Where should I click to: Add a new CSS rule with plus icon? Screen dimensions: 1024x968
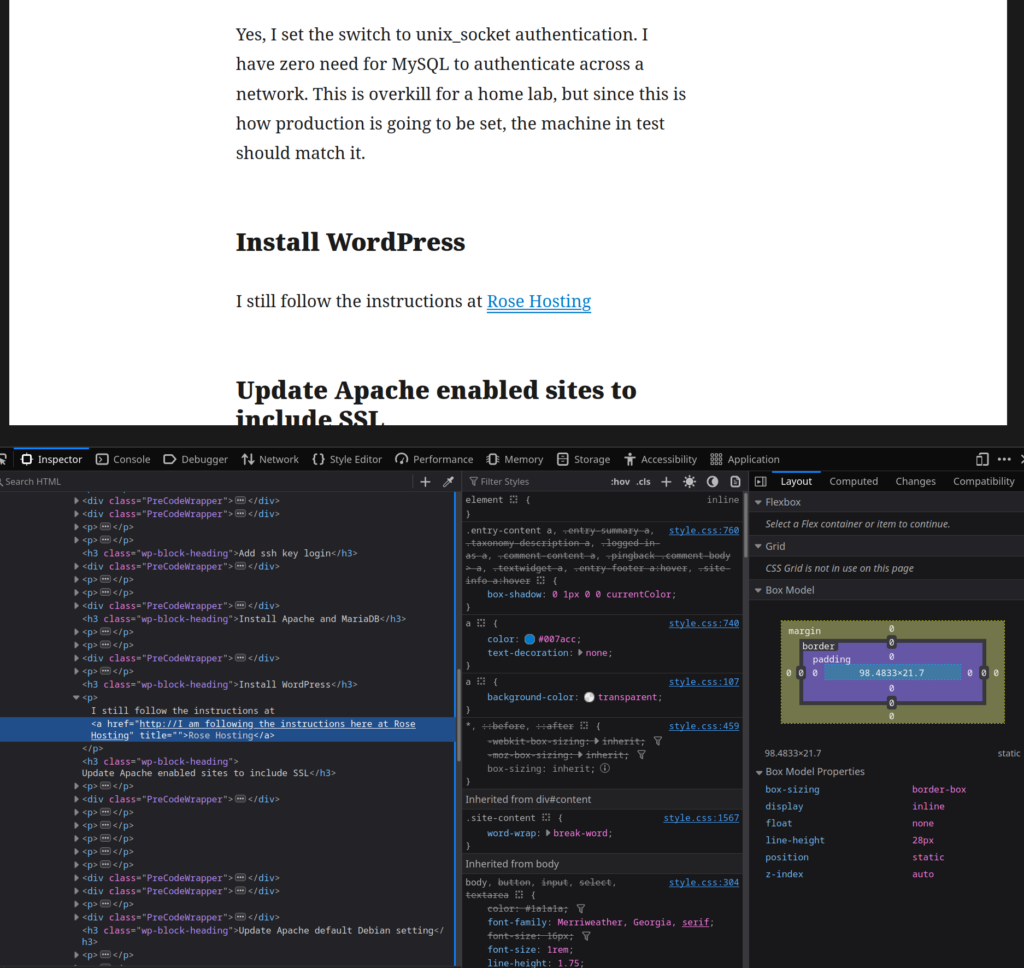(666, 481)
